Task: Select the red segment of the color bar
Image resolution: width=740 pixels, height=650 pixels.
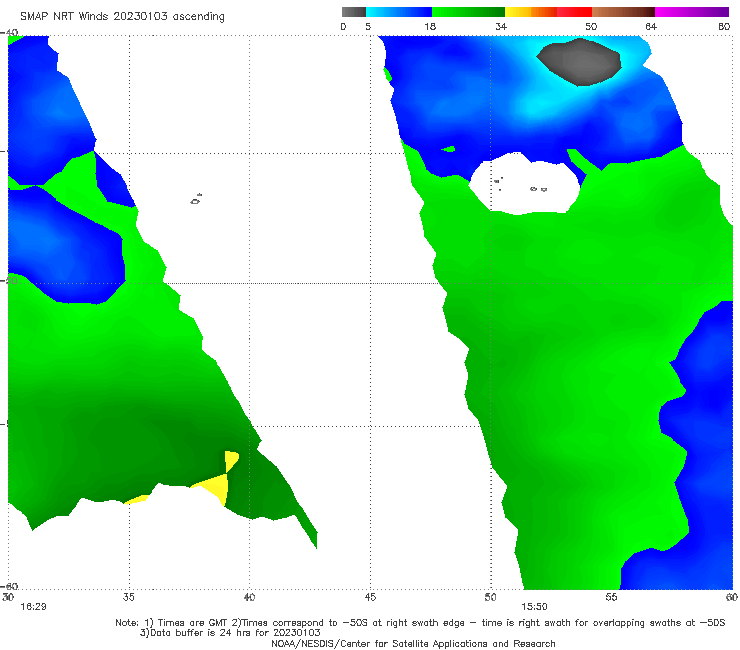Action: click(x=574, y=12)
